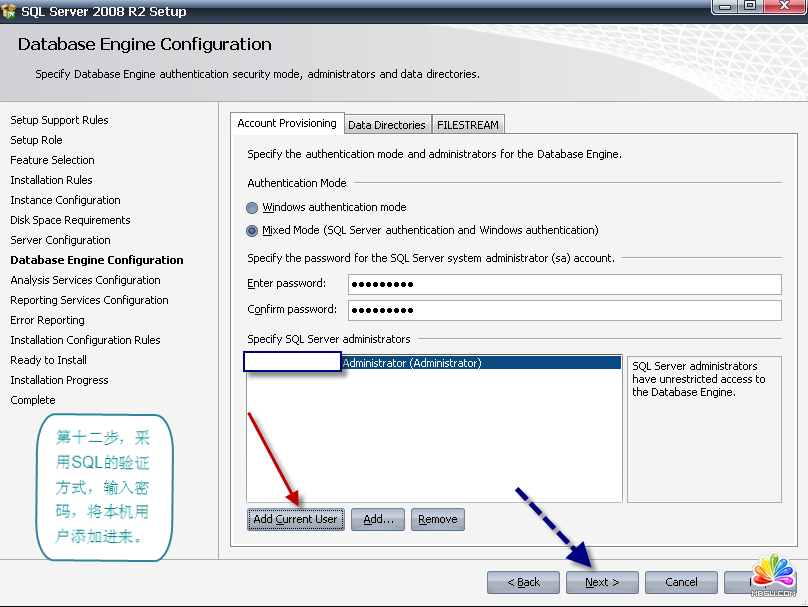This screenshot has width=808, height=607.
Task: Select Windows authentication mode radio button
Action: click(252, 208)
